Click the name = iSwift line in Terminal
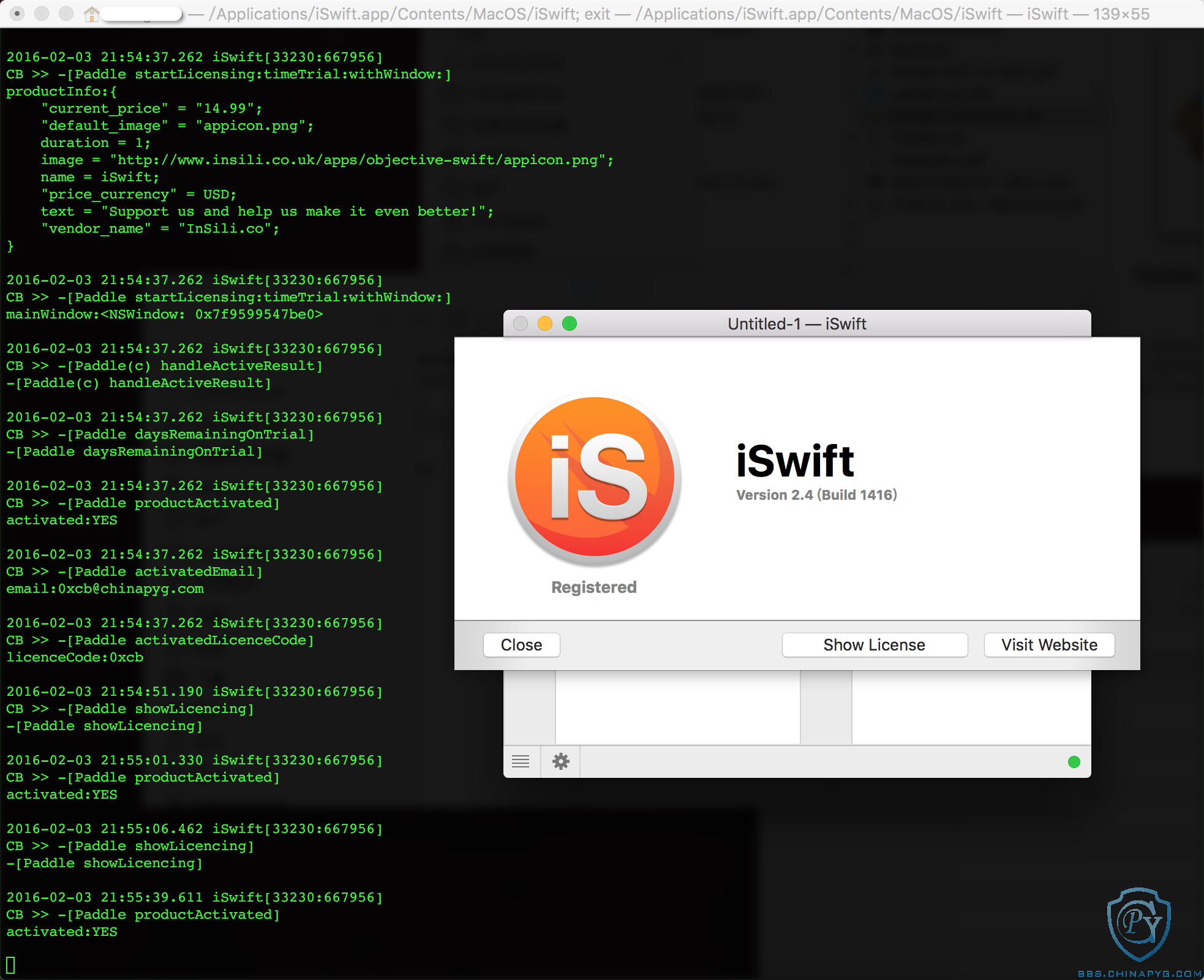This screenshot has height=980, width=1204. coord(100,177)
